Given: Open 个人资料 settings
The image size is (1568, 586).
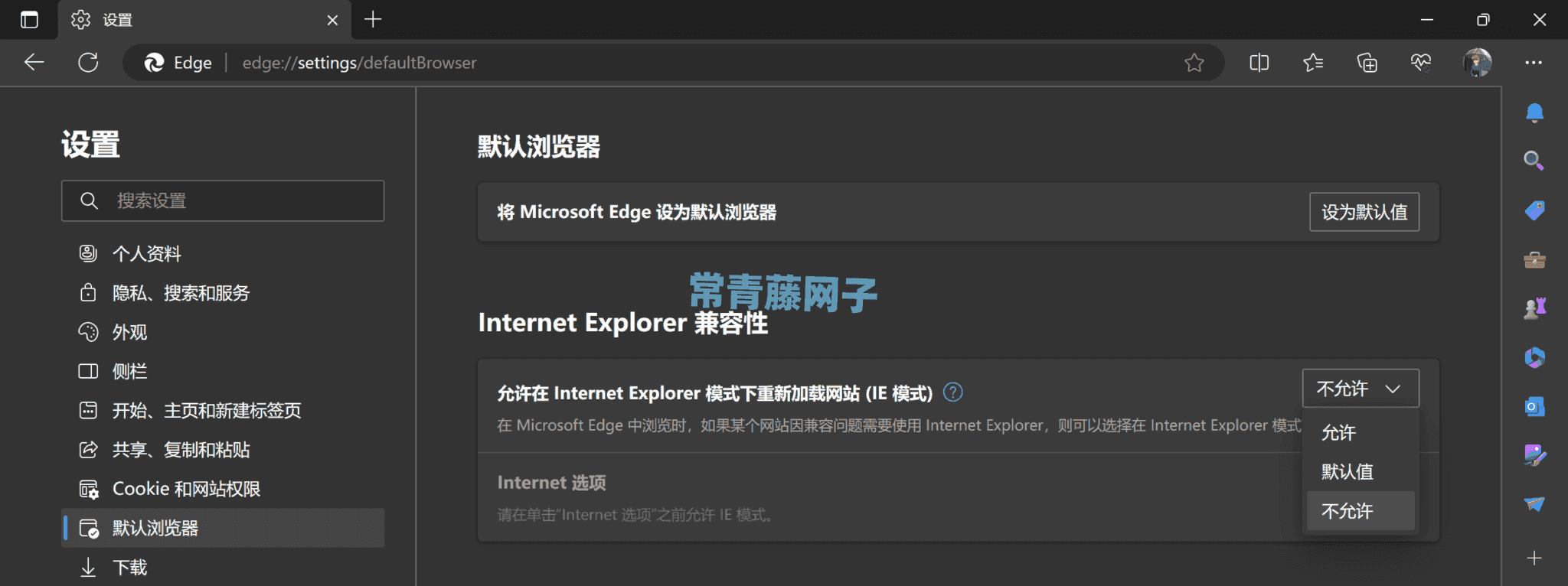Looking at the screenshot, I should 223,253.
